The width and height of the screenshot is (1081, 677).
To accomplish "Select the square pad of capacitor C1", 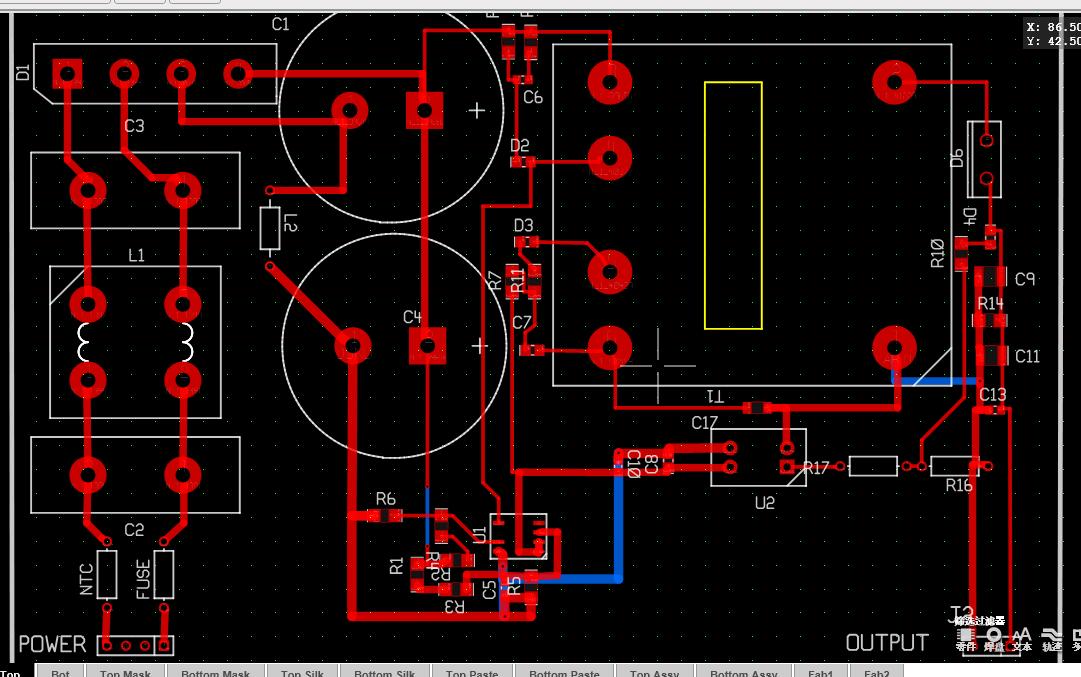I will 425,110.
